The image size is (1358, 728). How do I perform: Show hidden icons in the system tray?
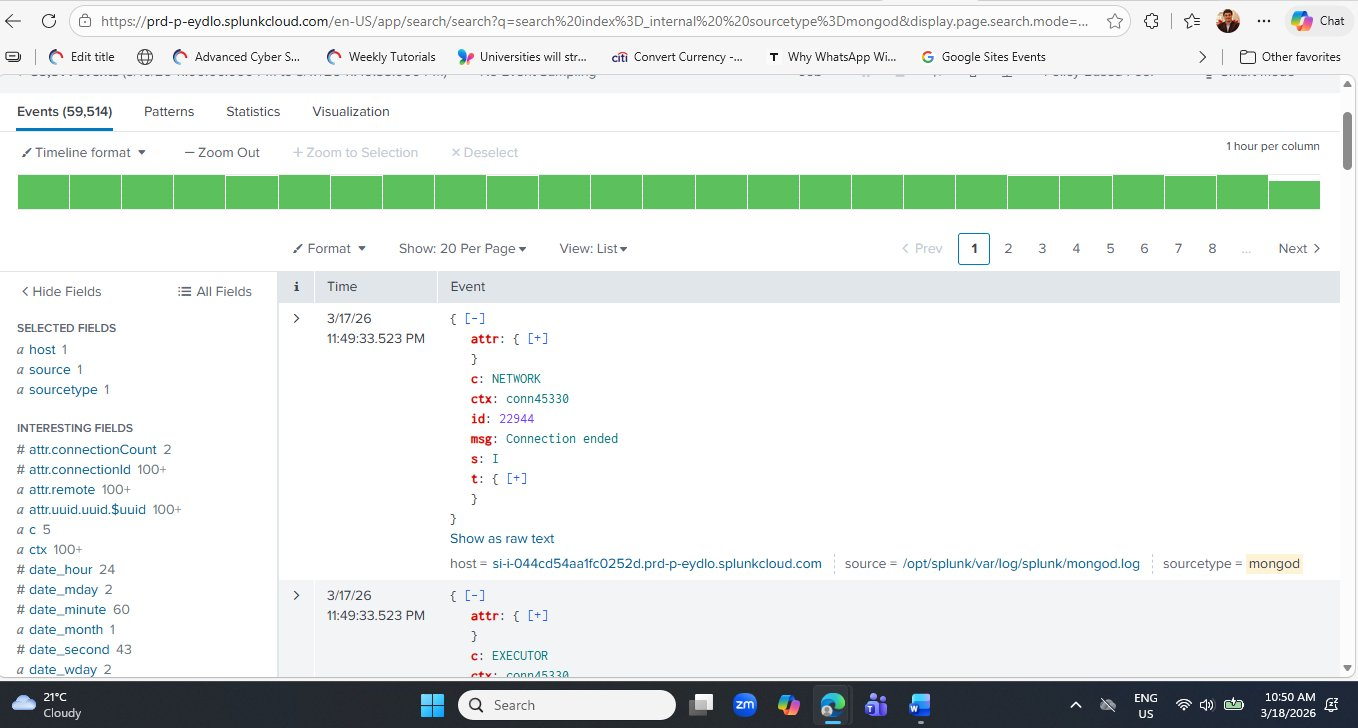pyautogui.click(x=1075, y=705)
